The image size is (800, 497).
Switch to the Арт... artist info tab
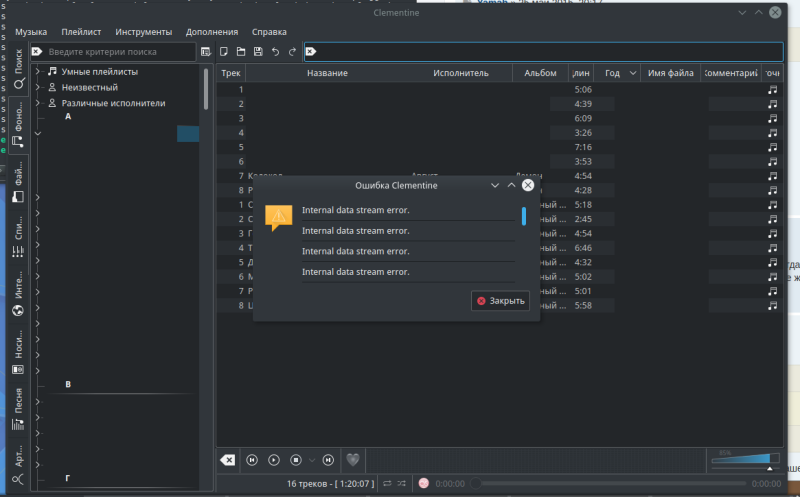[x=18, y=464]
